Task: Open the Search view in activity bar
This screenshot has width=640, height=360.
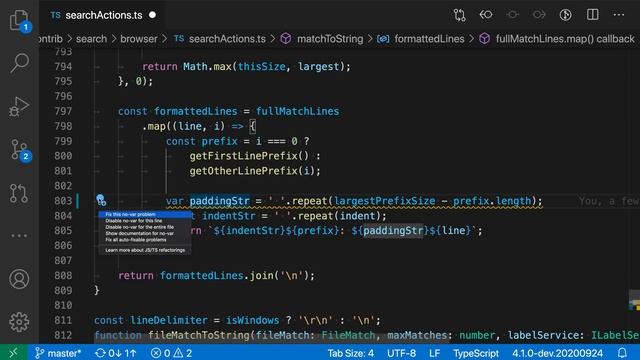Action: 19,63
